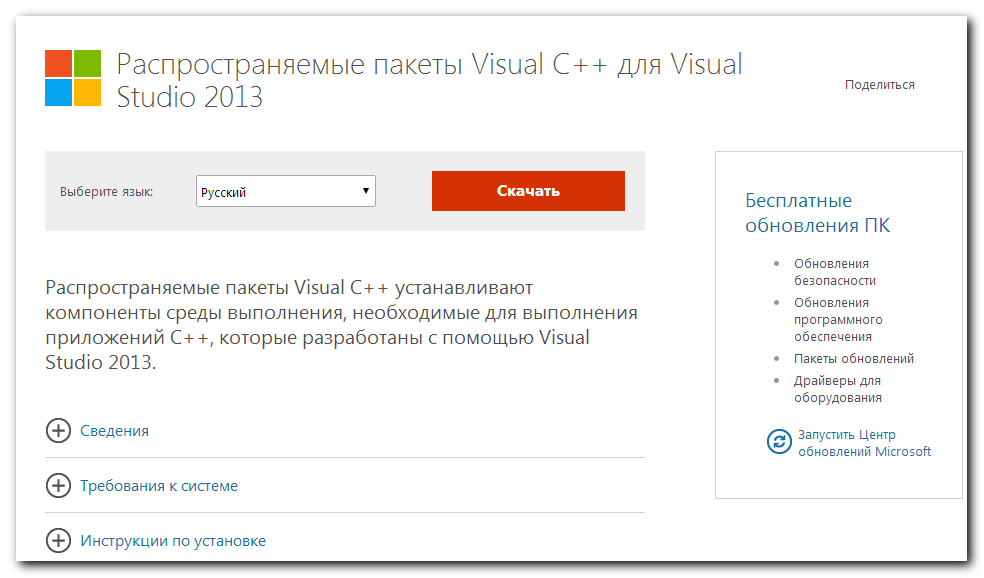Click the red Скачать download button
The height and width of the screenshot is (578, 984).
pos(528,191)
